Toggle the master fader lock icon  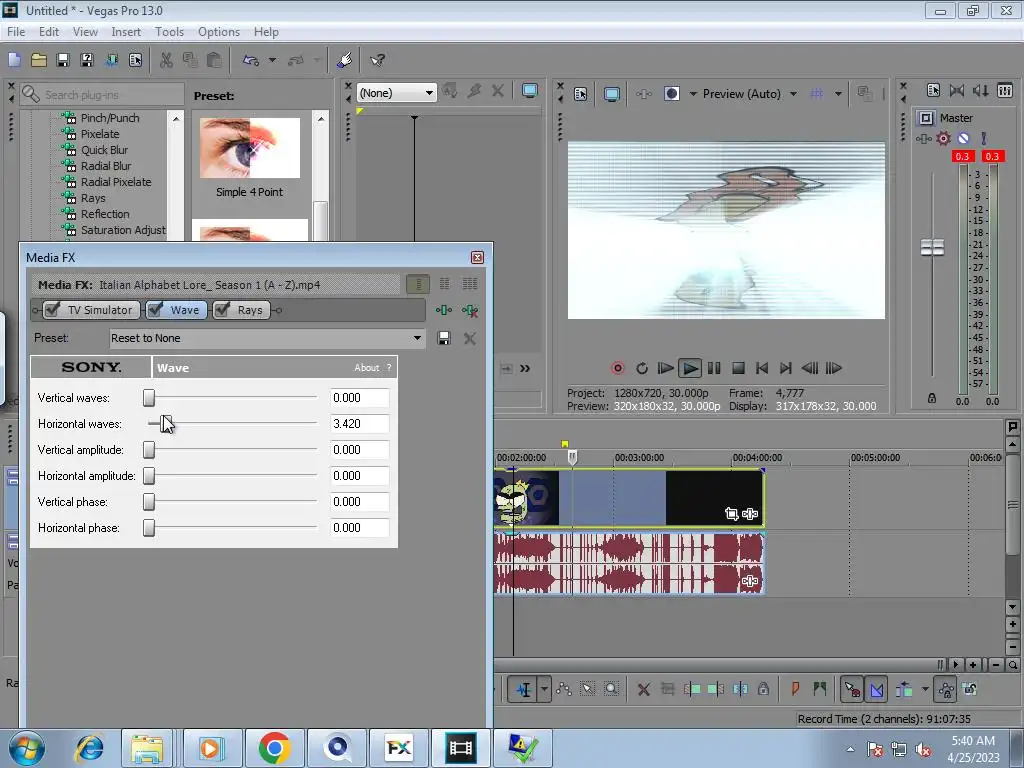coord(932,398)
